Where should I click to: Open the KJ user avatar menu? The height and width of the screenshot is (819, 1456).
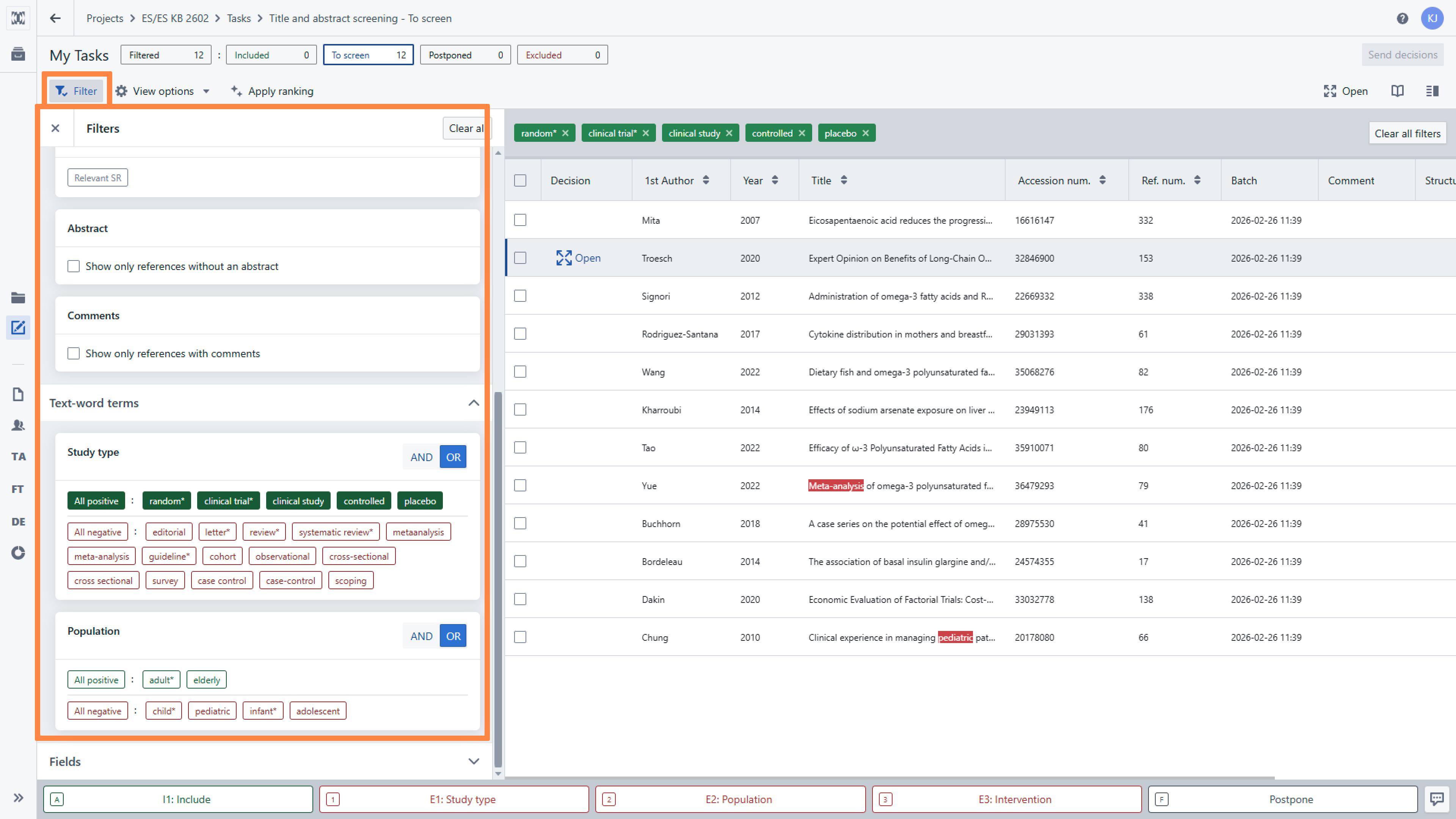(x=1432, y=18)
